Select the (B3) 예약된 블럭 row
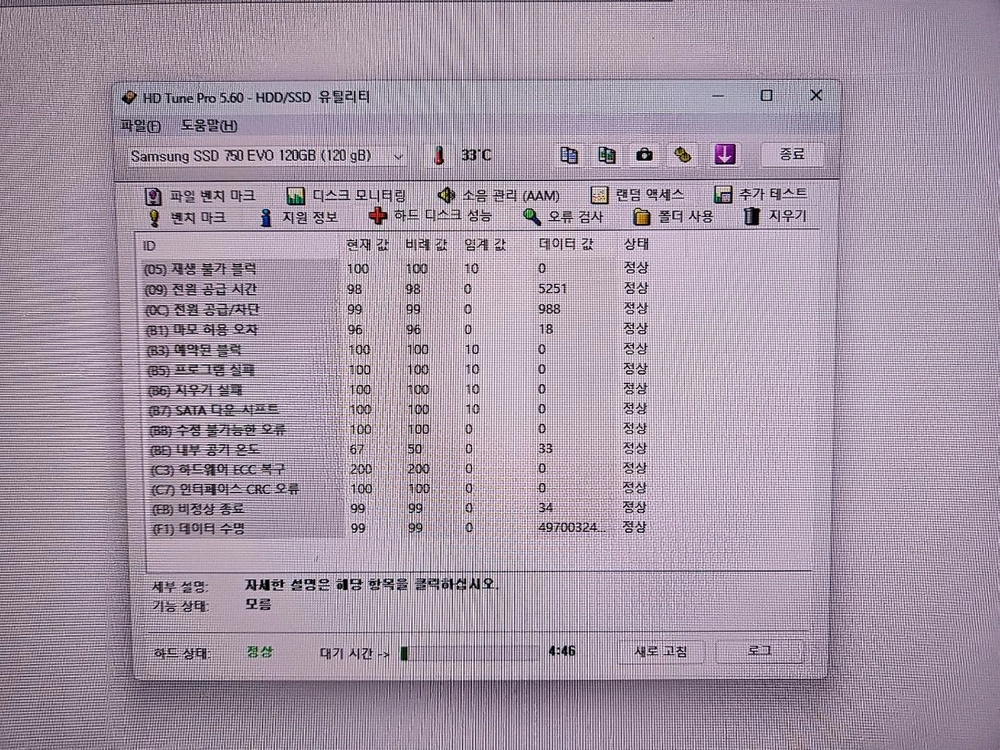The height and width of the screenshot is (750, 1000). (395, 349)
